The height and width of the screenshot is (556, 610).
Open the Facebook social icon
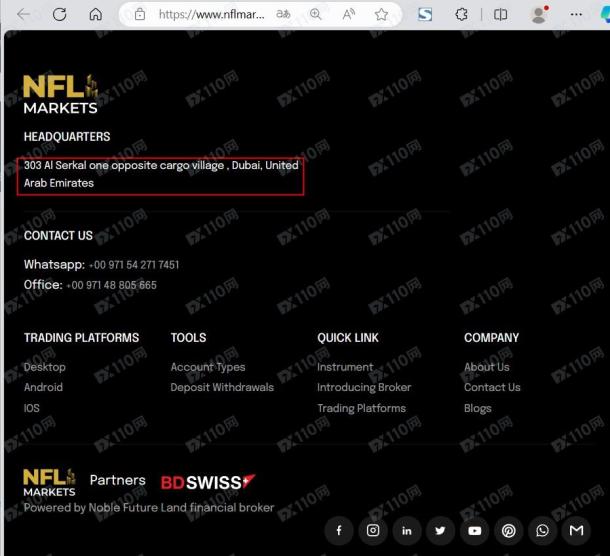click(339, 531)
